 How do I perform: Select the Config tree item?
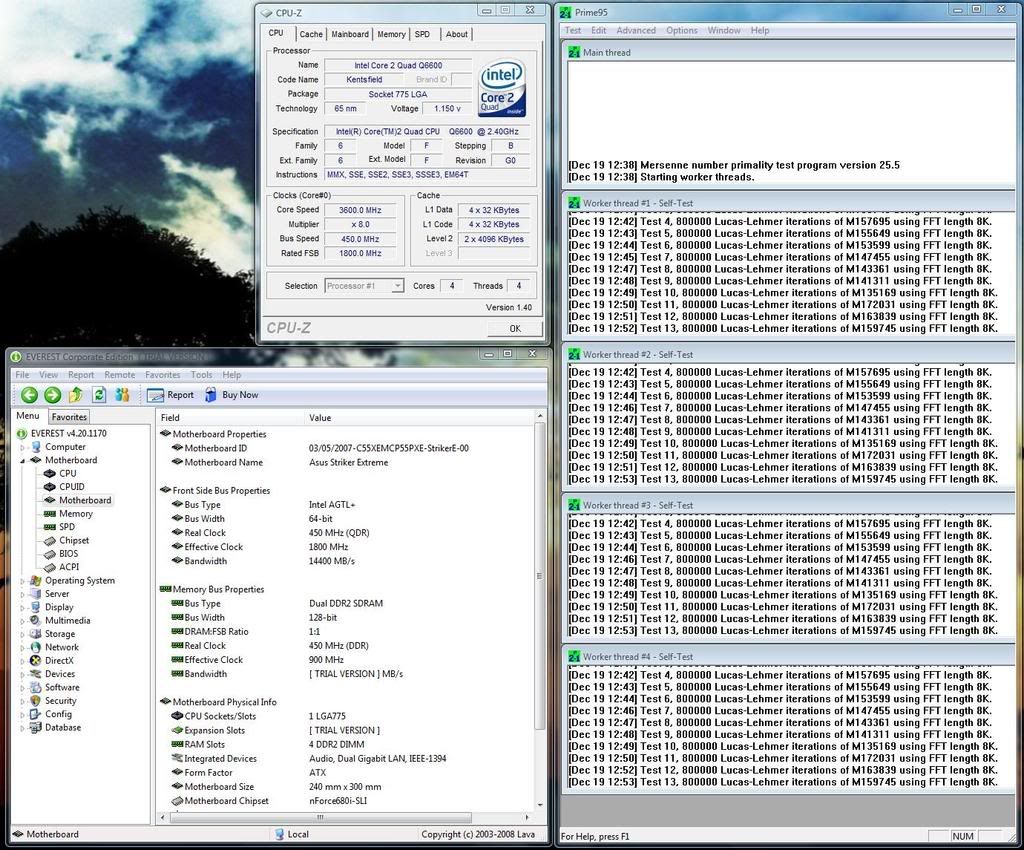51,714
